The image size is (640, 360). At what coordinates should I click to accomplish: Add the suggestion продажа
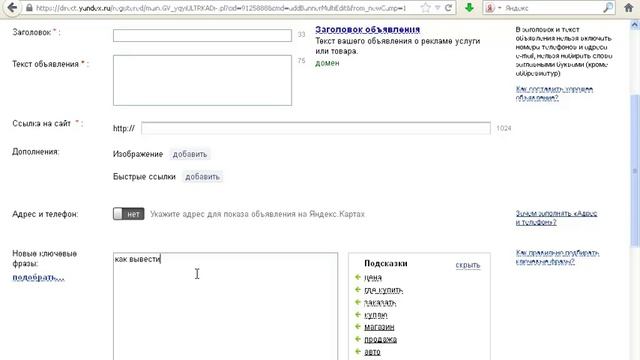[380, 339]
